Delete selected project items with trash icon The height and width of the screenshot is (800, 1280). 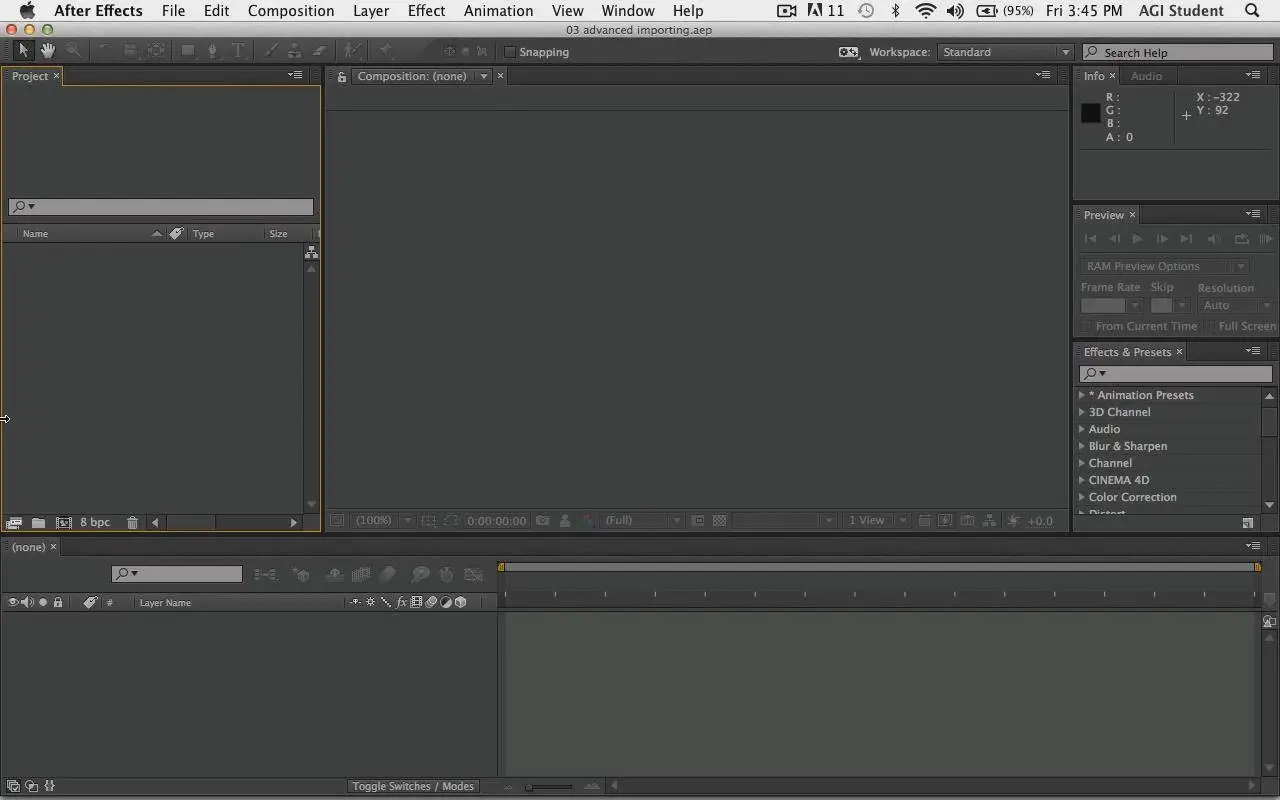132,522
